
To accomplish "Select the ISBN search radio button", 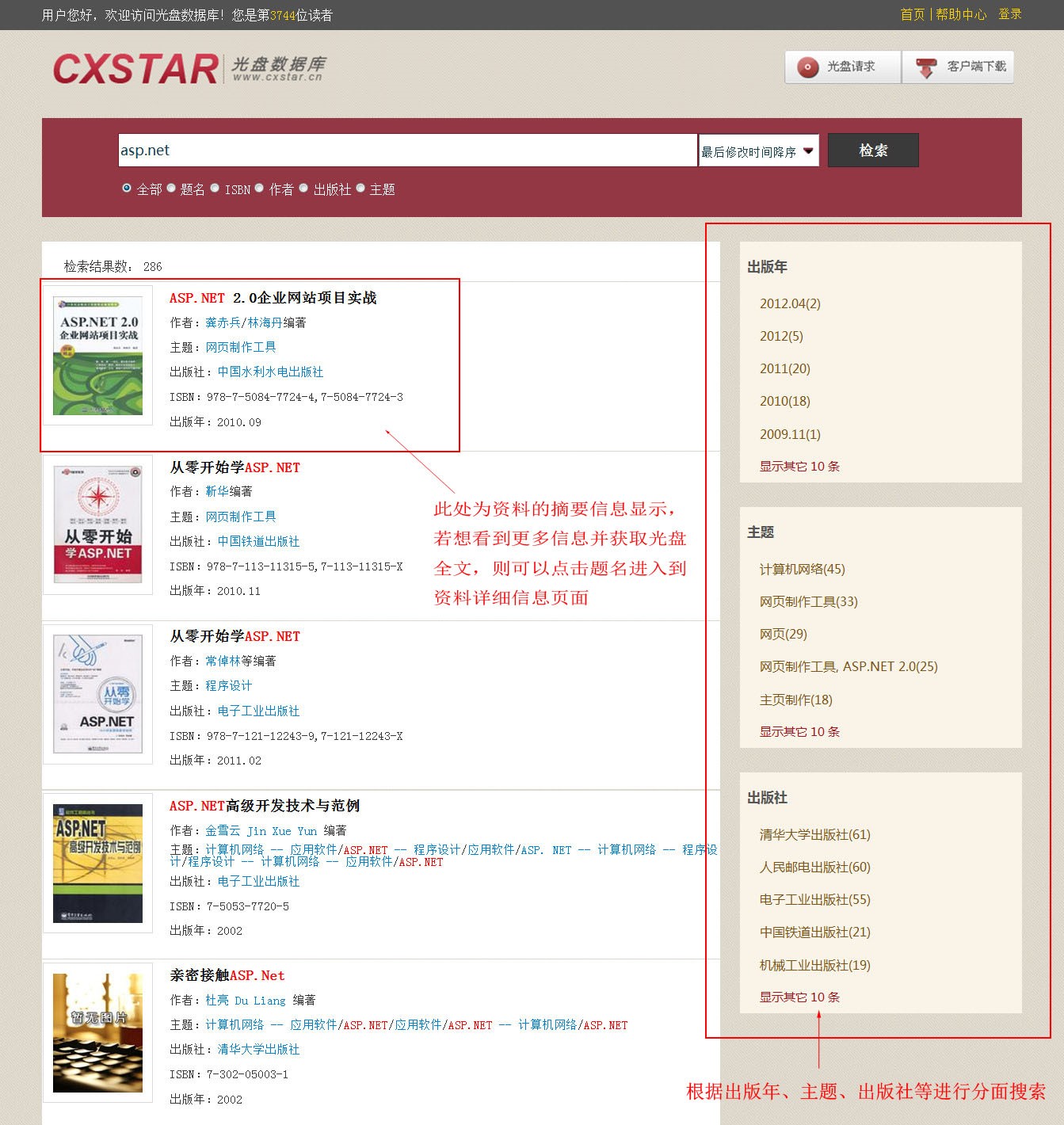I will (x=215, y=189).
